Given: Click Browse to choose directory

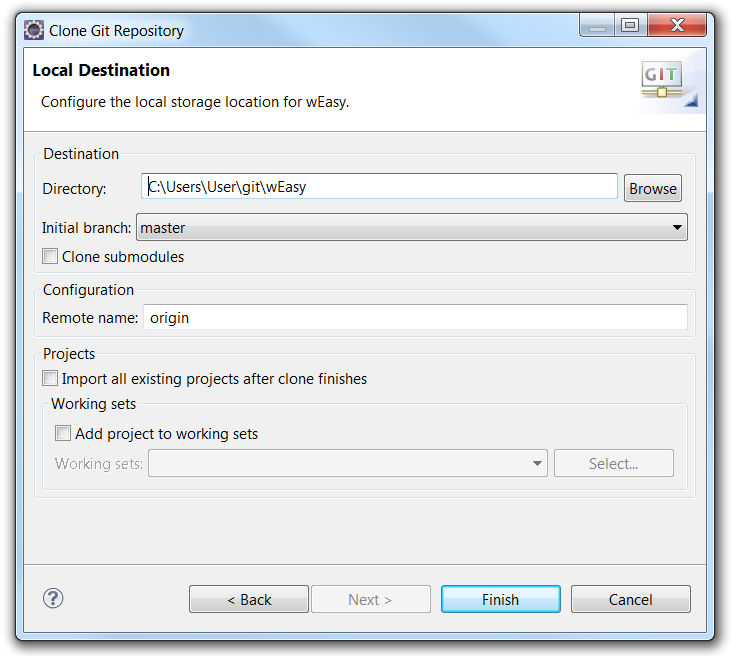Looking at the screenshot, I should coord(652,188).
